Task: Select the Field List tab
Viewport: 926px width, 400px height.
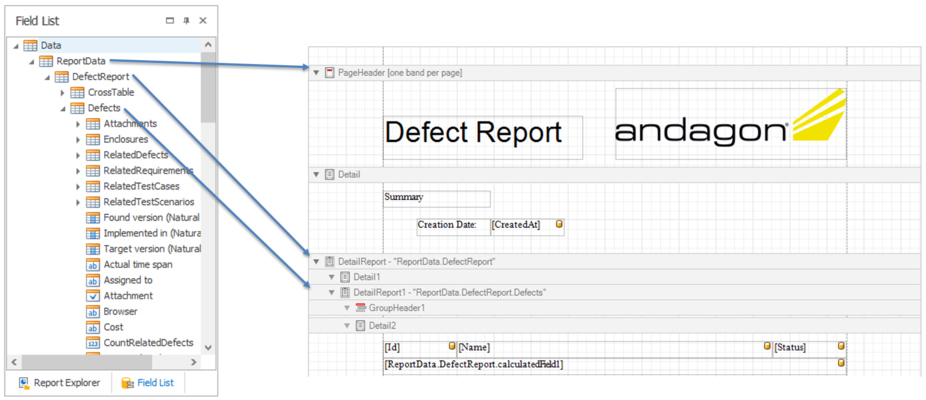Action: tap(148, 382)
